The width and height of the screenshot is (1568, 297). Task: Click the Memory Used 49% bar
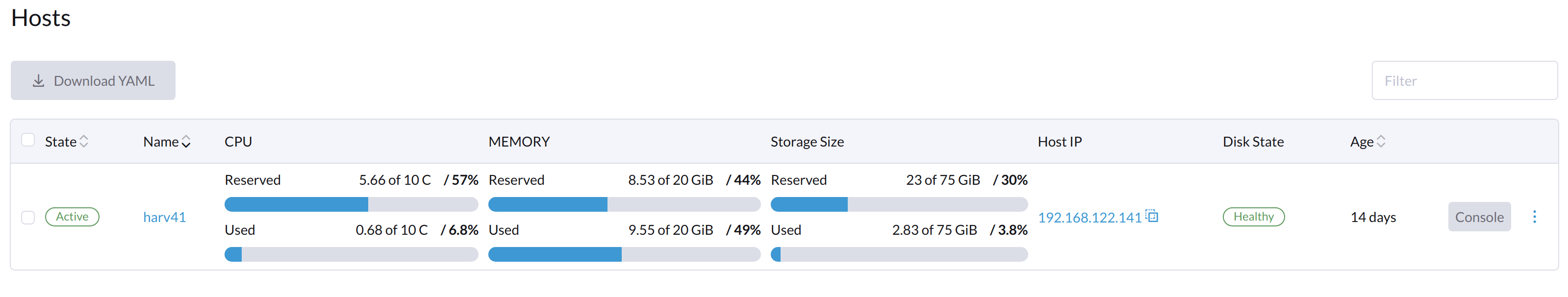click(x=624, y=254)
